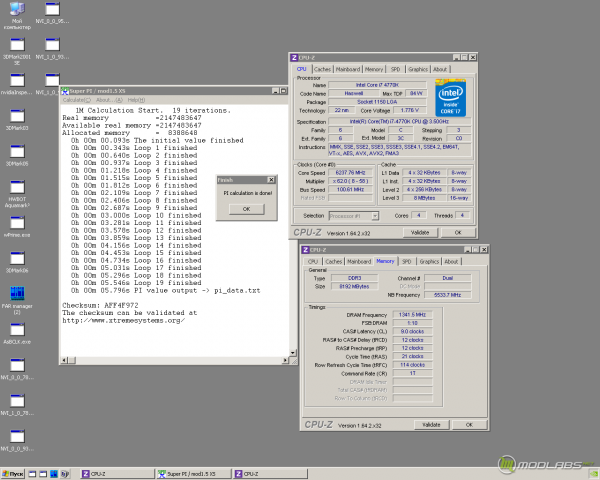600x480 pixels.
Task: Open About tab in lower CPU-Z window
Action: (x=451, y=261)
